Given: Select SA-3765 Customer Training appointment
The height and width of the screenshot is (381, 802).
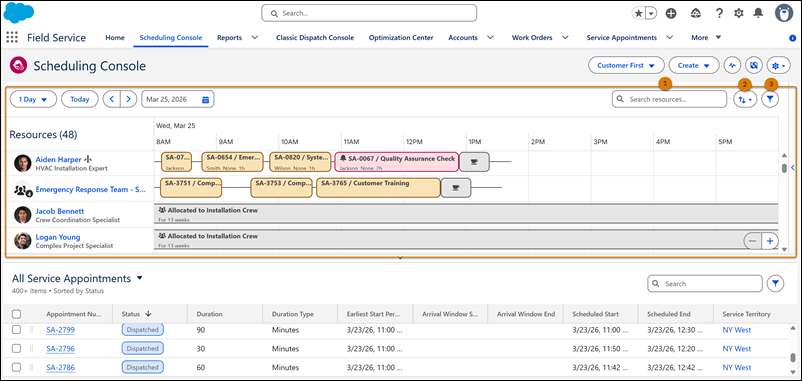Looking at the screenshot, I should pyautogui.click(x=378, y=188).
